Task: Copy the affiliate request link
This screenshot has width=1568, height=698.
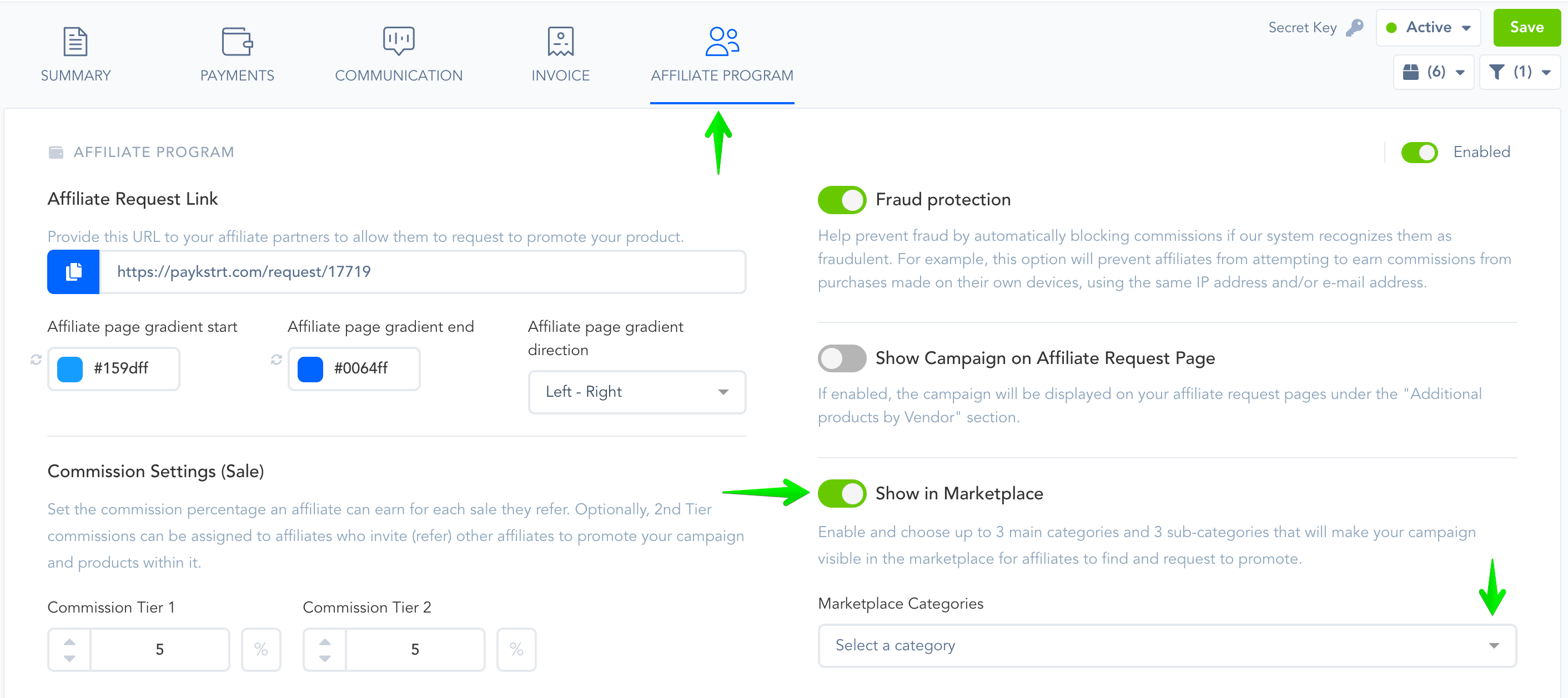Action: [74, 272]
